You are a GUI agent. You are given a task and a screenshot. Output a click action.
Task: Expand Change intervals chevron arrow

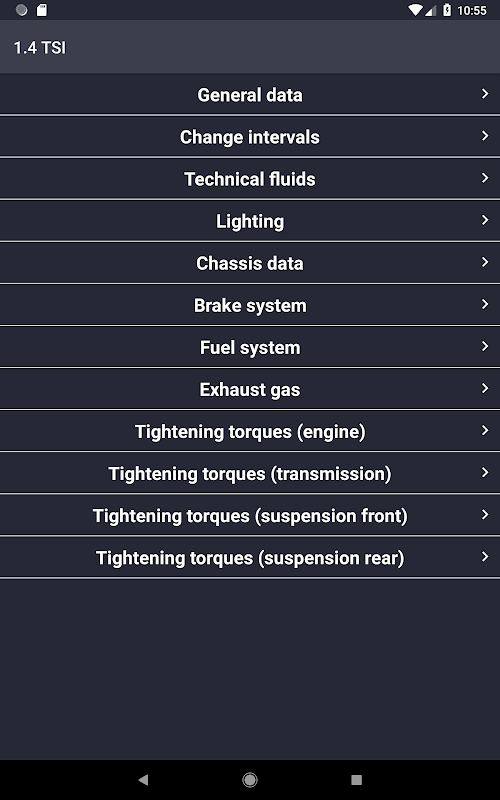(485, 136)
